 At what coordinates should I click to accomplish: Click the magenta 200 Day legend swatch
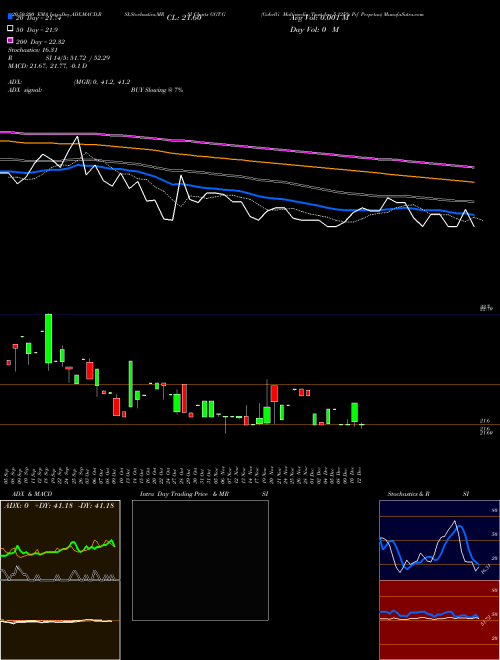tap(10, 40)
